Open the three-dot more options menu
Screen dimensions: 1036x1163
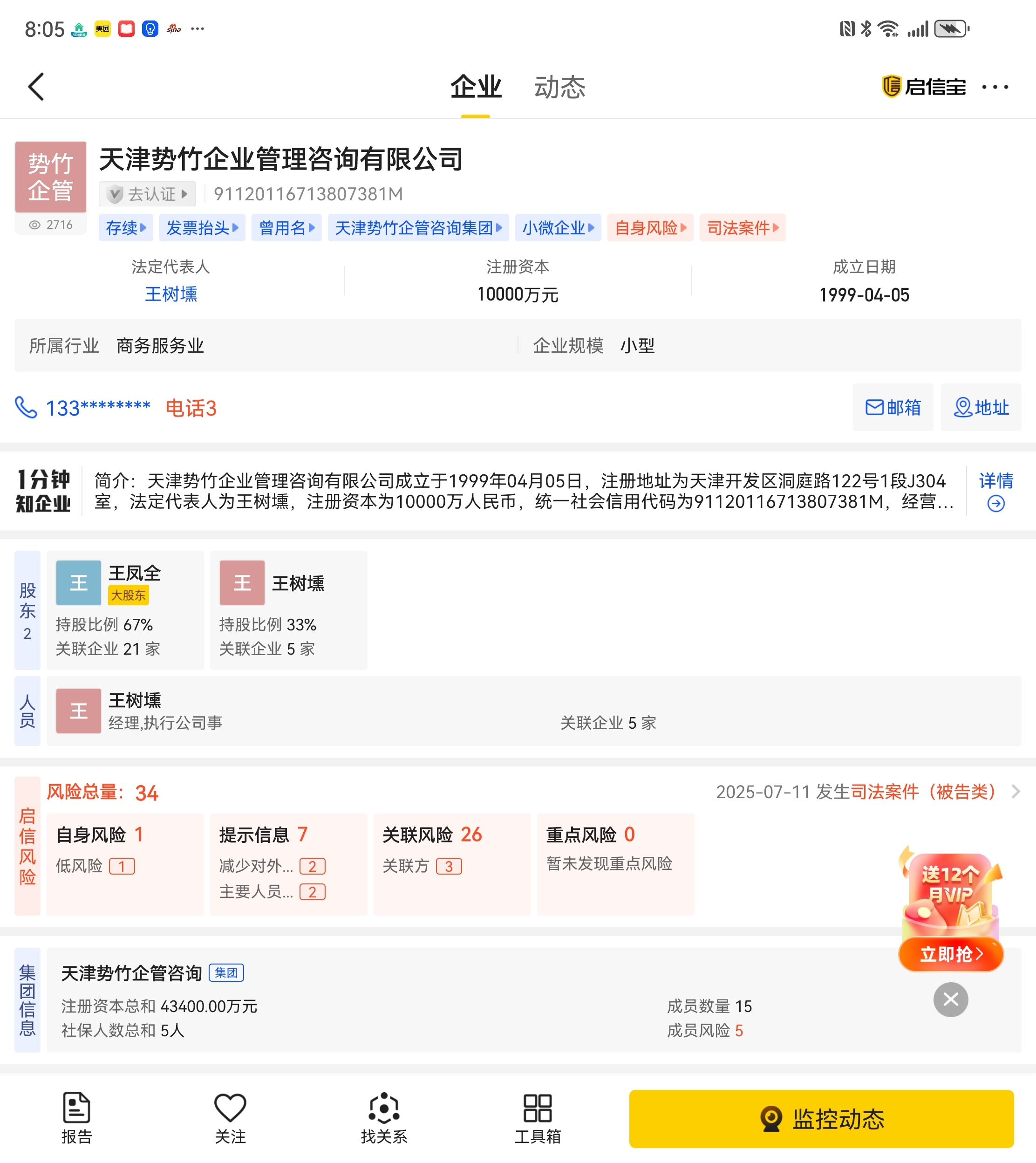[x=995, y=87]
